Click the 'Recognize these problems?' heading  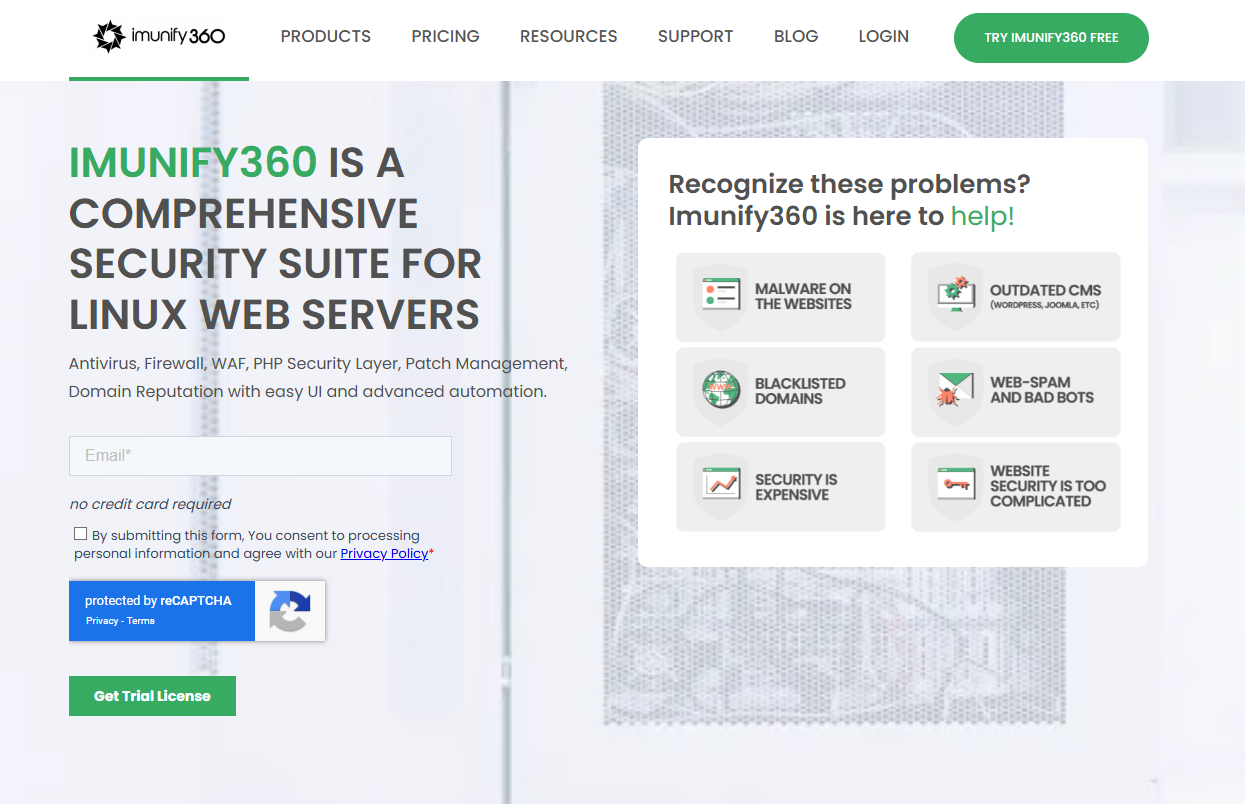(849, 184)
